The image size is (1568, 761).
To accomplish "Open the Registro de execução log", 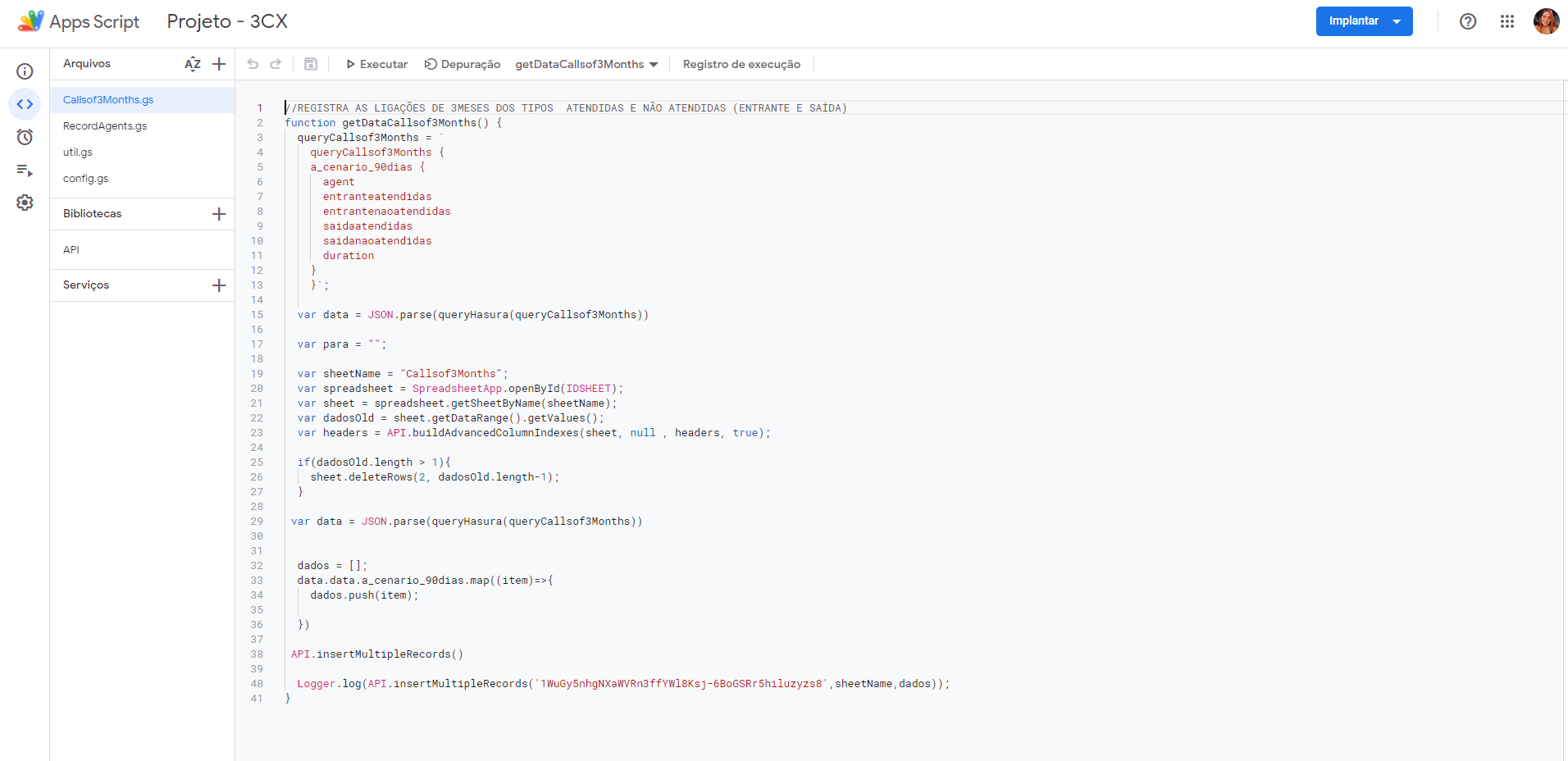I will 741,63.
